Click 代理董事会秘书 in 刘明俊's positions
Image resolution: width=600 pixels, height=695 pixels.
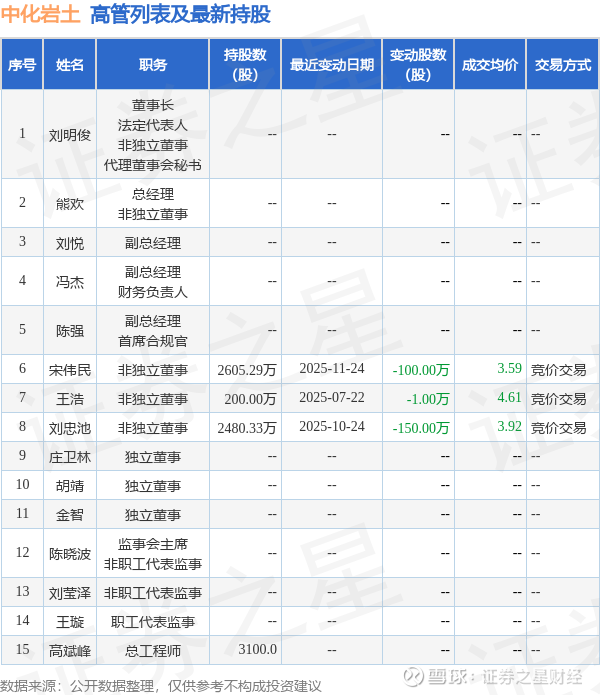click(x=153, y=165)
